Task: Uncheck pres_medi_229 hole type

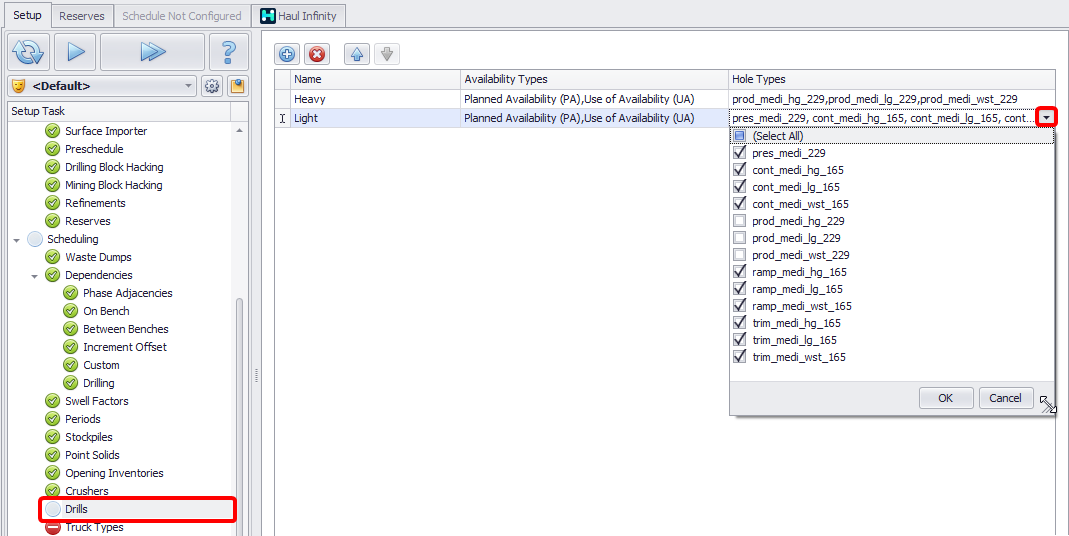Action: 739,153
